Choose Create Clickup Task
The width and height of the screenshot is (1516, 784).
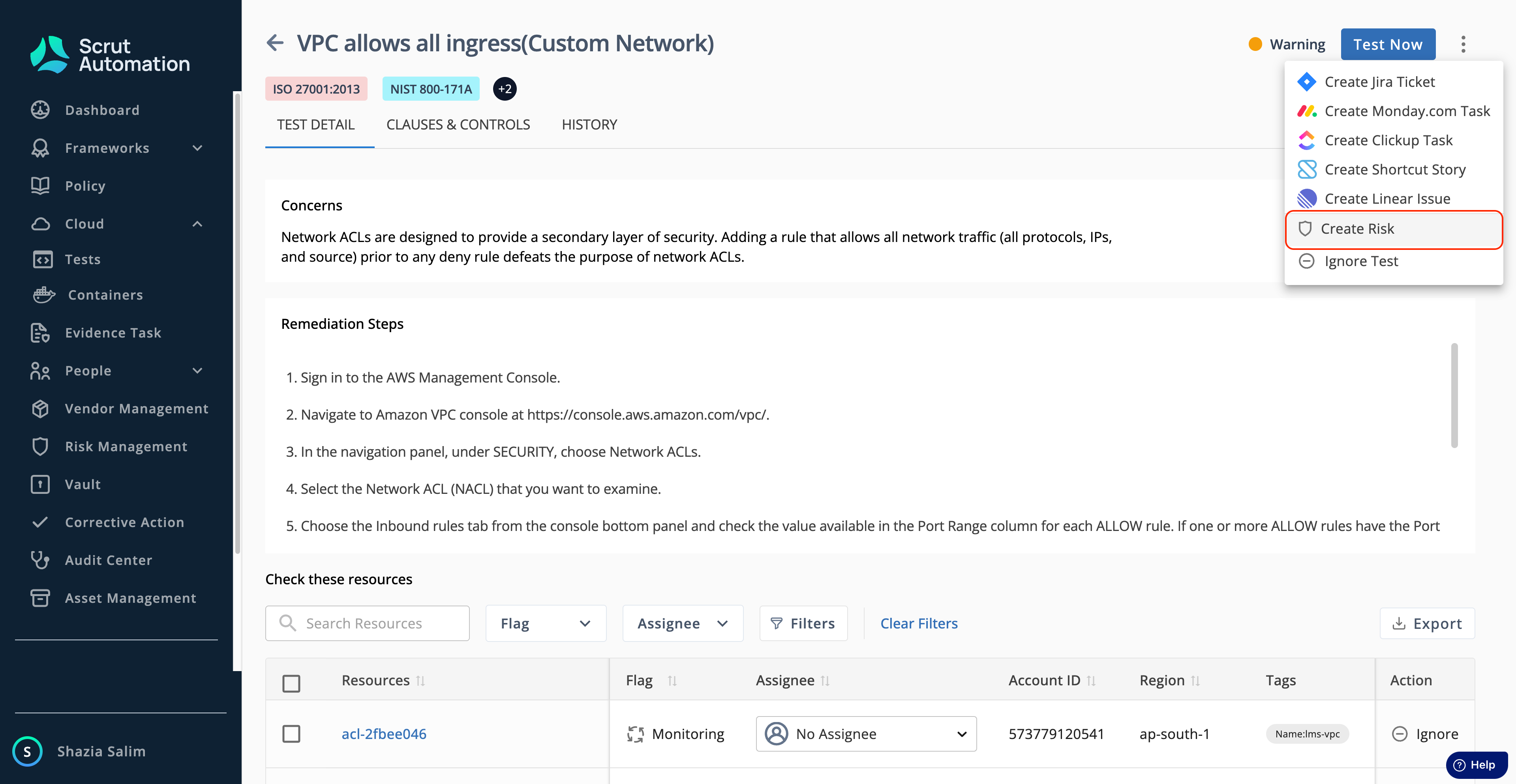[1394, 140]
